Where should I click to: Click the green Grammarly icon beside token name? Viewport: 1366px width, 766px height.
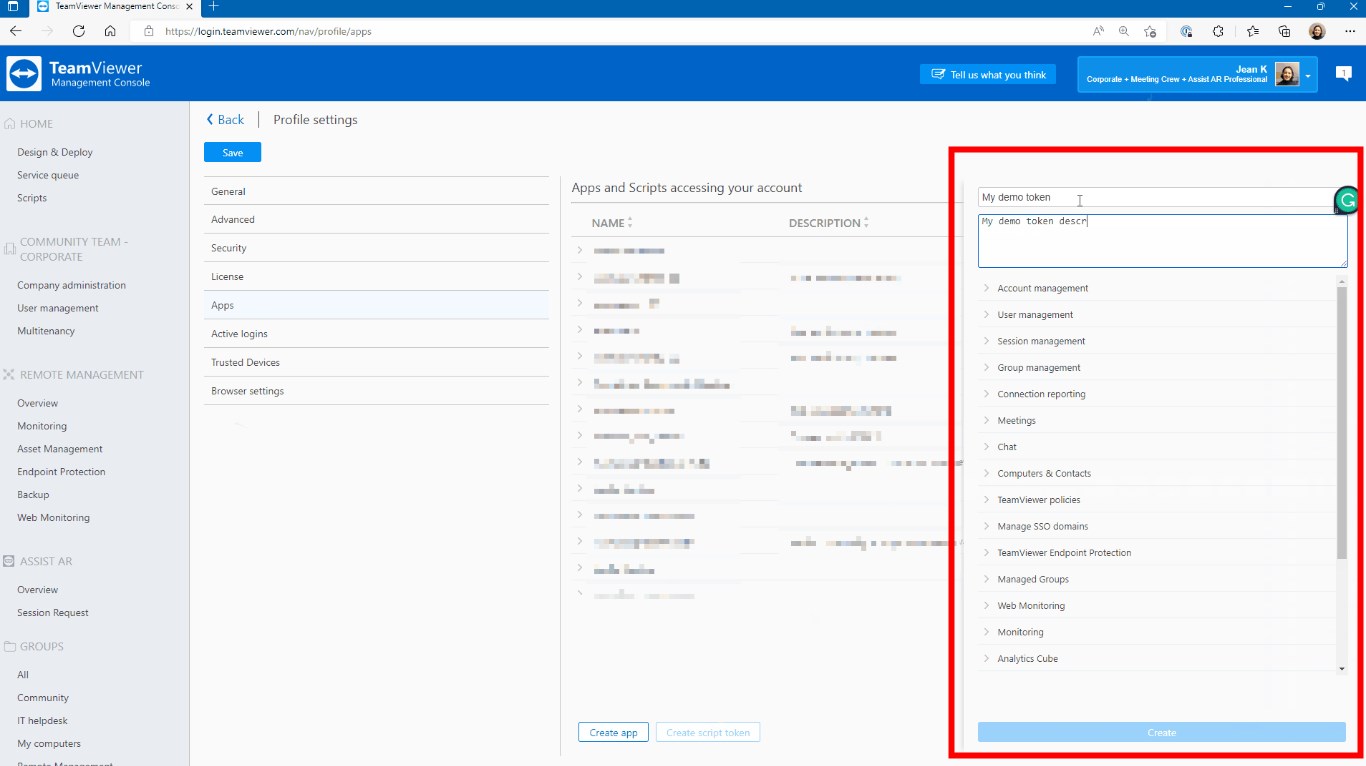click(1347, 201)
